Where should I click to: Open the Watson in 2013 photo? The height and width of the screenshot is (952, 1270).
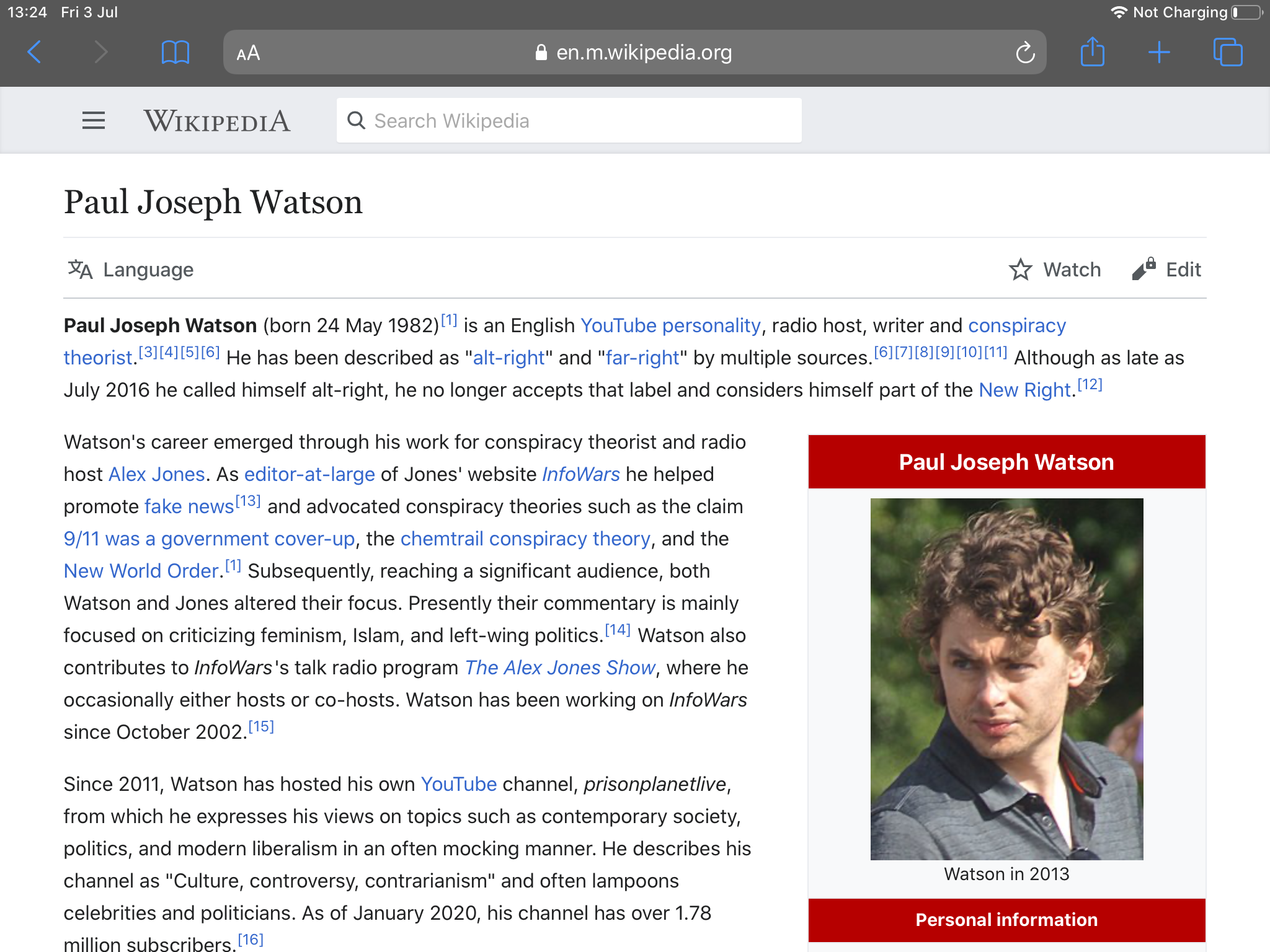1006,679
